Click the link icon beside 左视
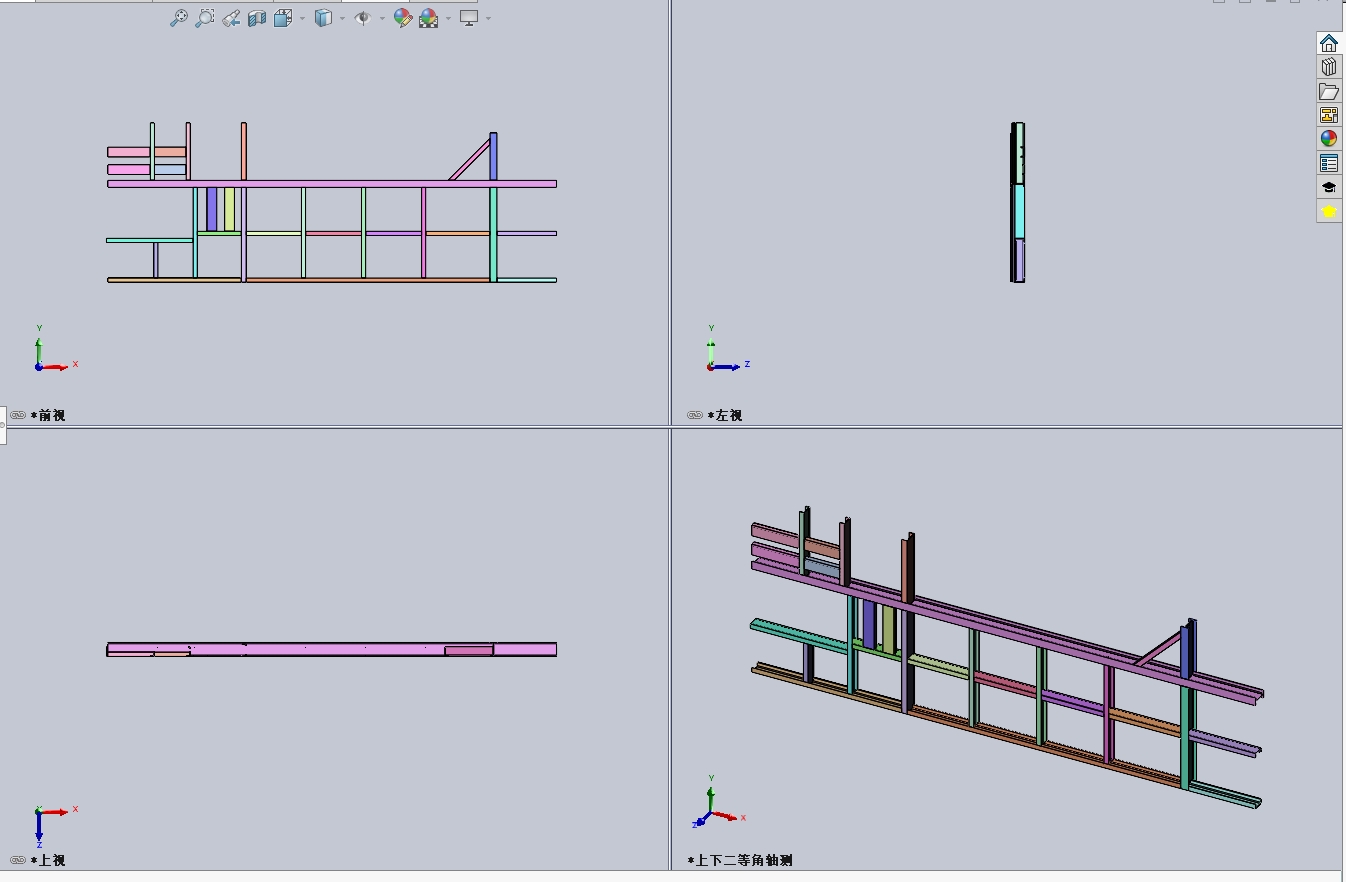The height and width of the screenshot is (882, 1346). click(695, 415)
